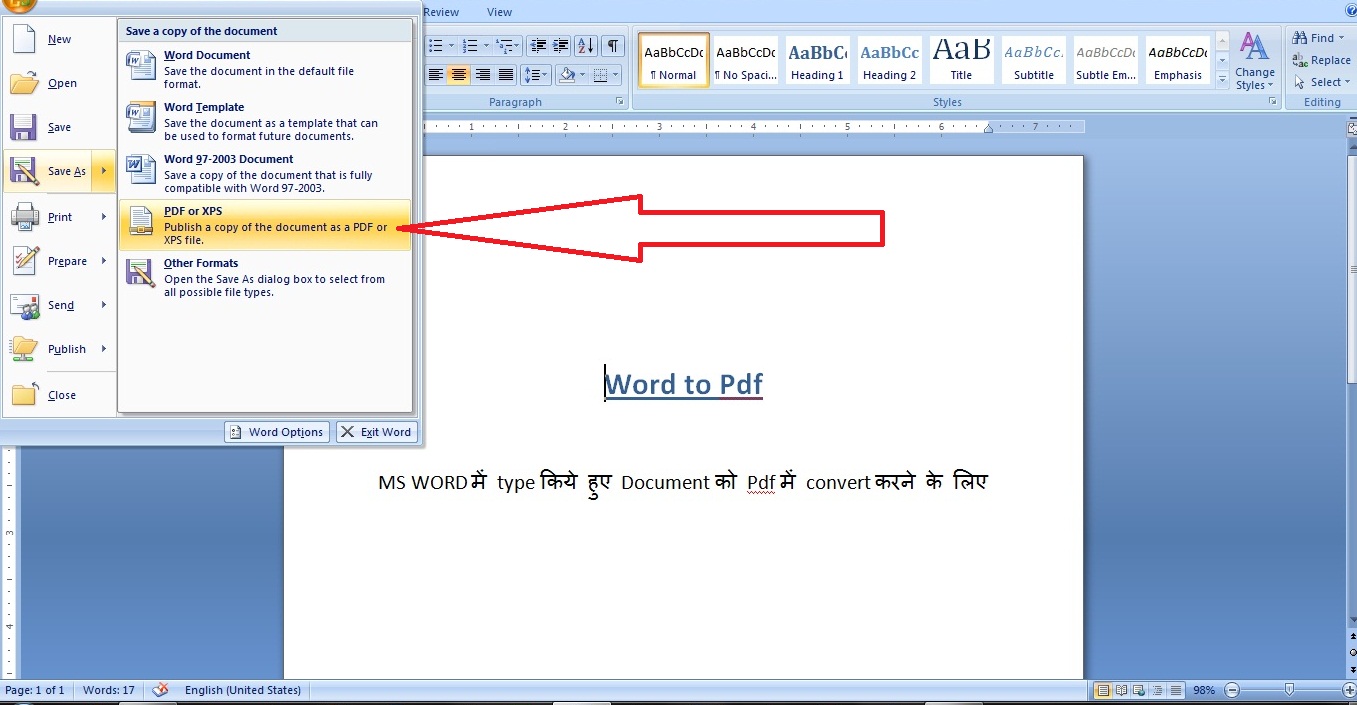Click the Replace button
Screen dimensions: 1357x705
click(1322, 60)
